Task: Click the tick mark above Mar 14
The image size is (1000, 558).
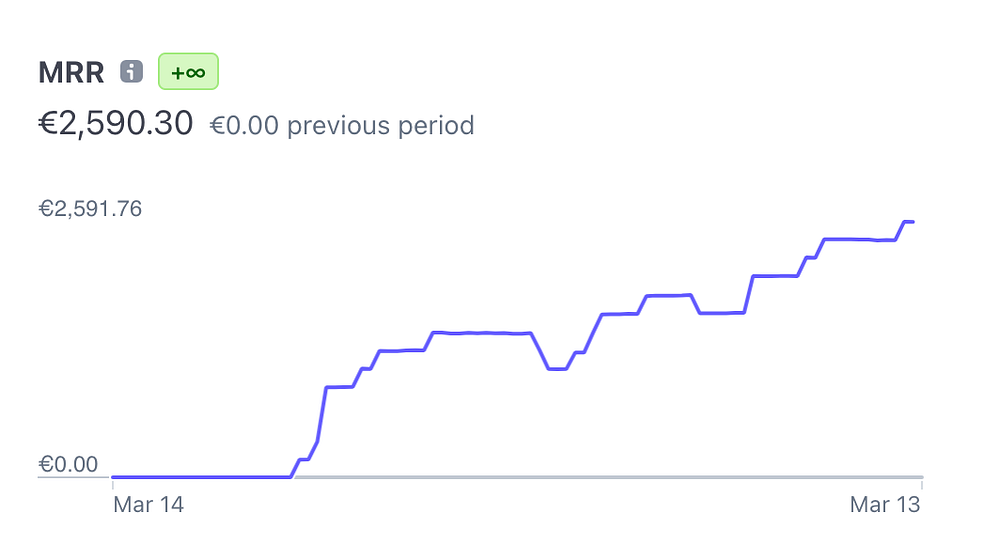Action: pyautogui.click(x=113, y=484)
